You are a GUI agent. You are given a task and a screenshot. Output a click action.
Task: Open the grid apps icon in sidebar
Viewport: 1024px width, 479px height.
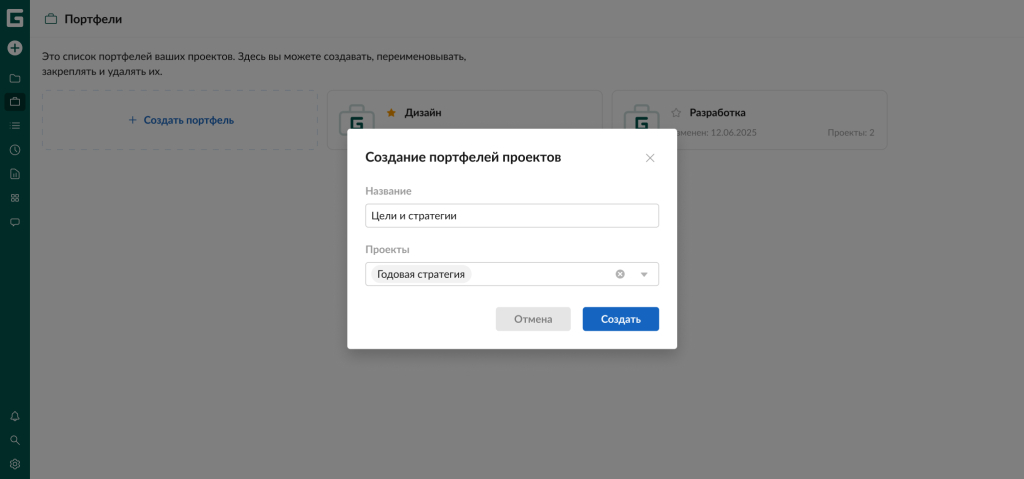14,198
